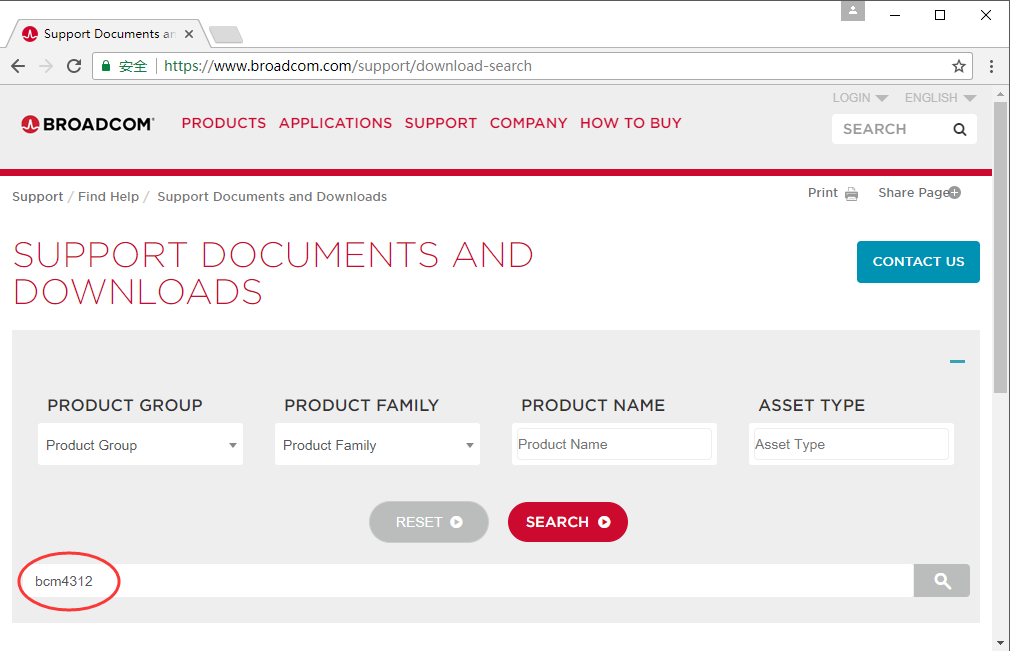Bookmark the page with the star icon
The width and height of the screenshot is (1010, 651).
(x=958, y=66)
